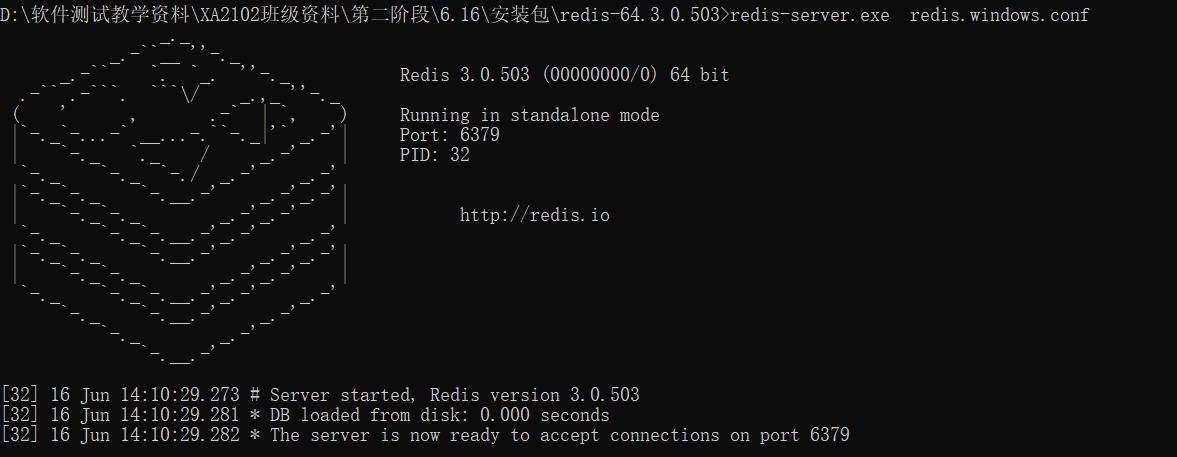
Task: Click the D:\软件测试教学资料 path segment
Action: click(88, 15)
